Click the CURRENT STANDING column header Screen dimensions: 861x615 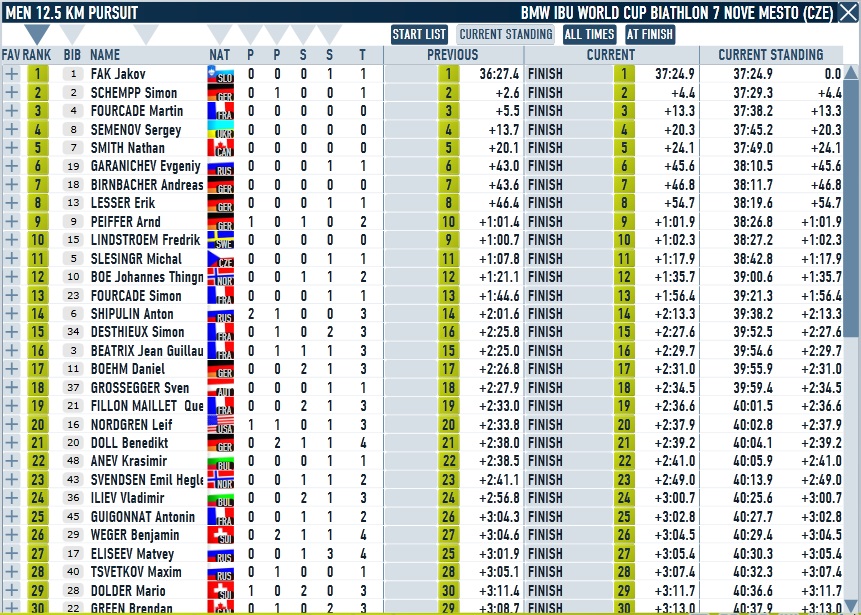(771, 55)
